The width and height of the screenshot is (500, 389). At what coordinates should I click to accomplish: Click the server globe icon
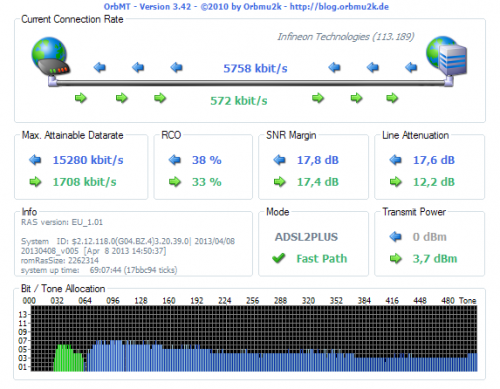coord(446,56)
